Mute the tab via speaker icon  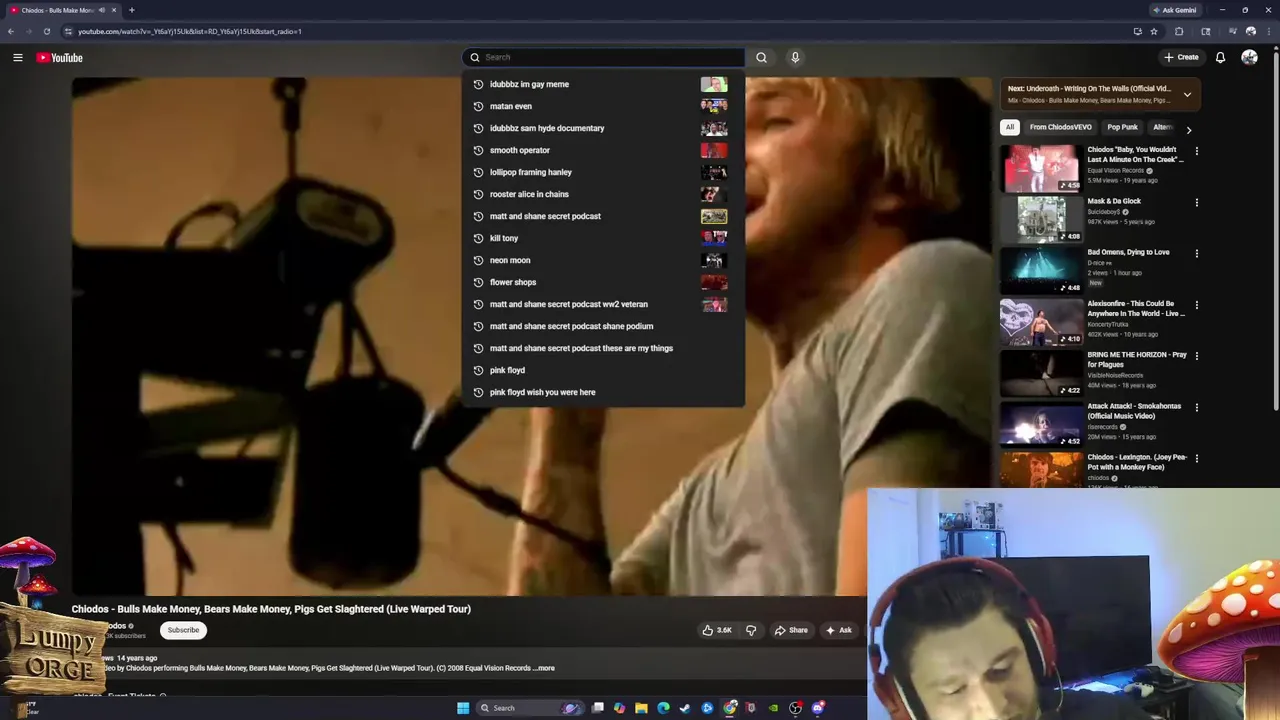click(101, 10)
